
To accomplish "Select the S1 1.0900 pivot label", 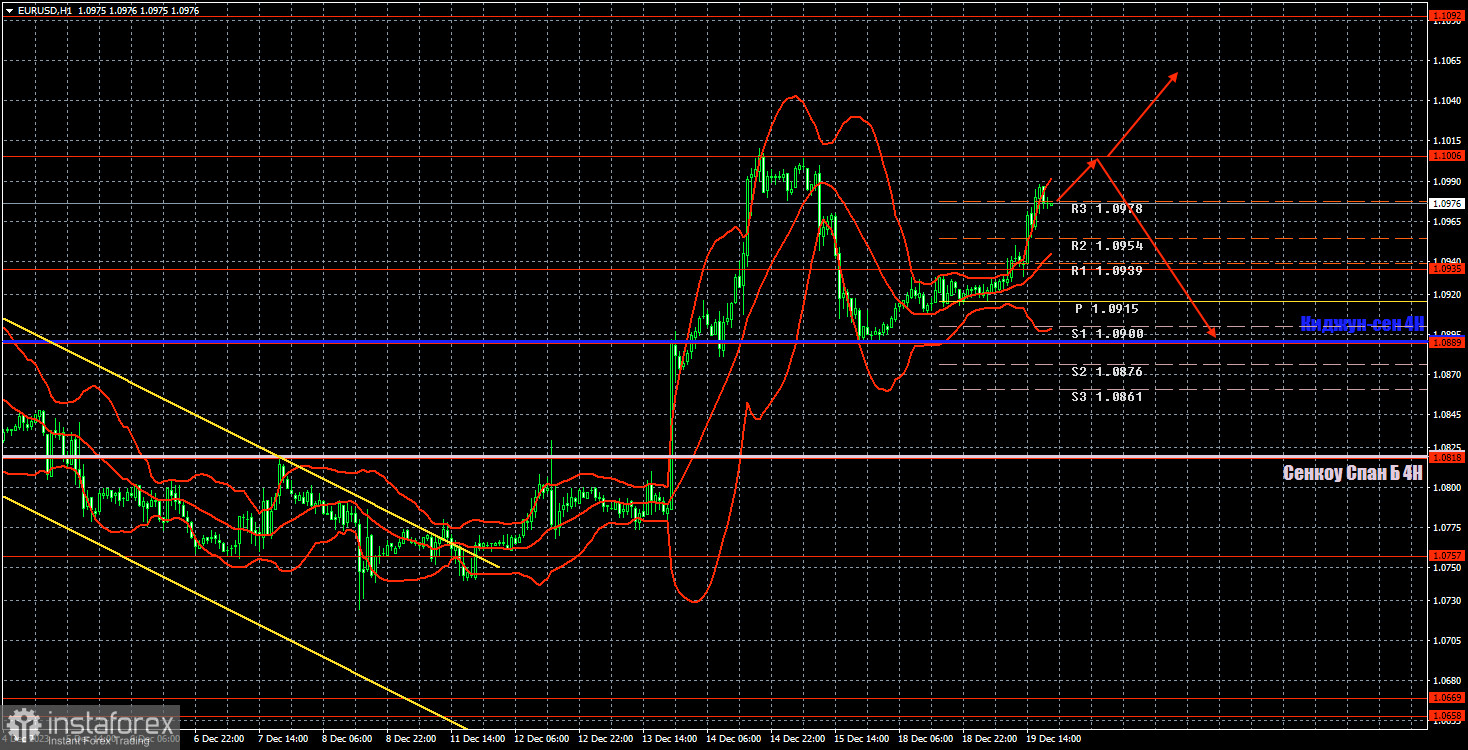I will [1106, 334].
